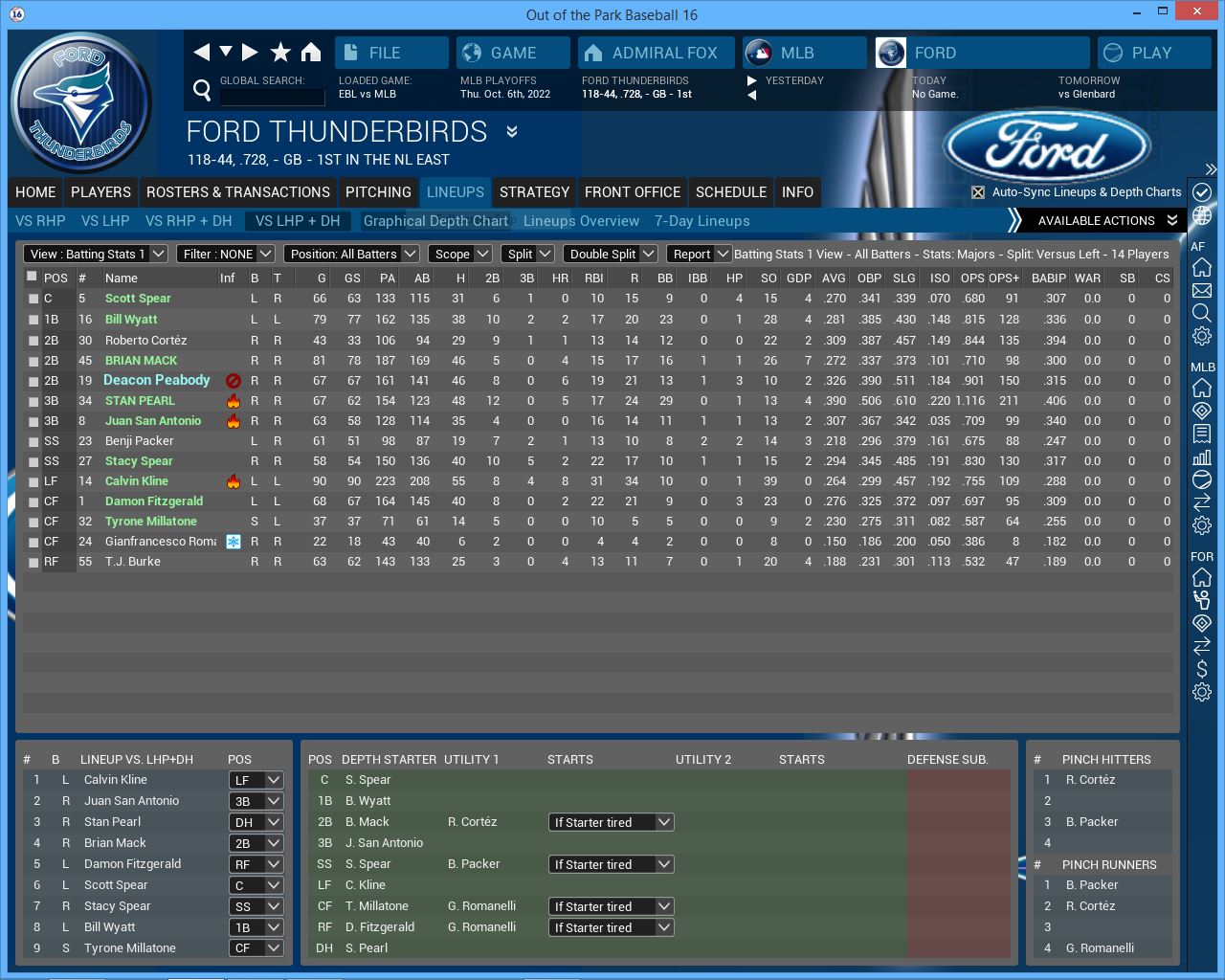Viewport: 1225px width, 980px height.
Task: Click the globe icon in right sidebar
Action: [1202, 216]
